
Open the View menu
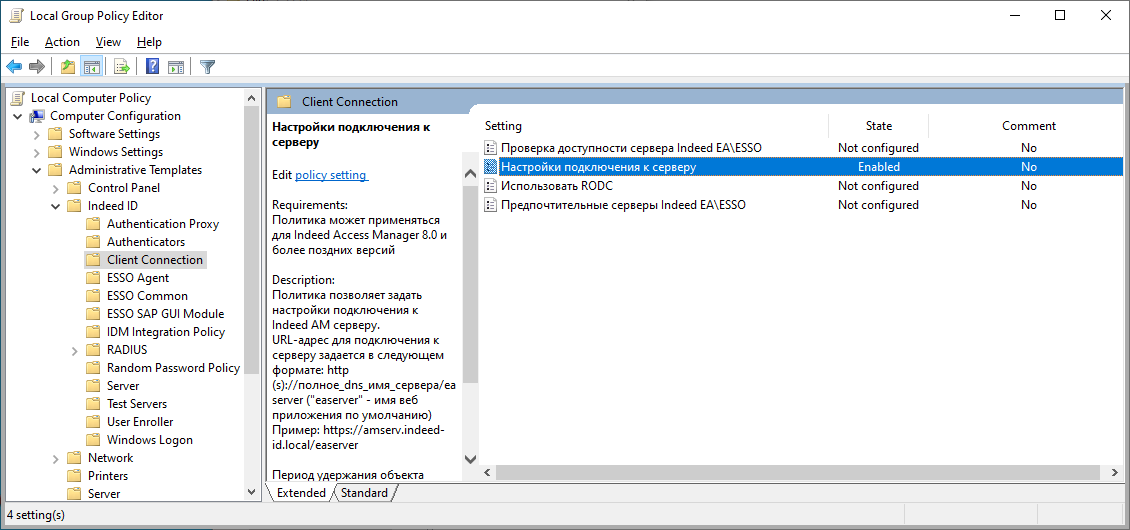[x=108, y=42]
